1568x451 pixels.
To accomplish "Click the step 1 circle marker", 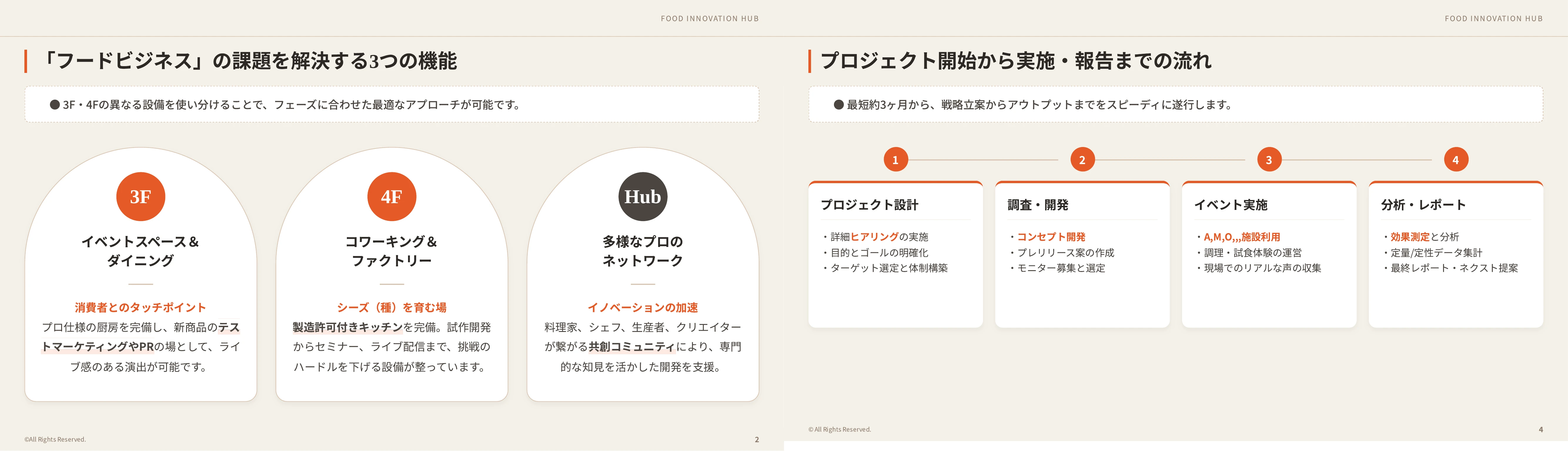I will pyautogui.click(x=895, y=159).
